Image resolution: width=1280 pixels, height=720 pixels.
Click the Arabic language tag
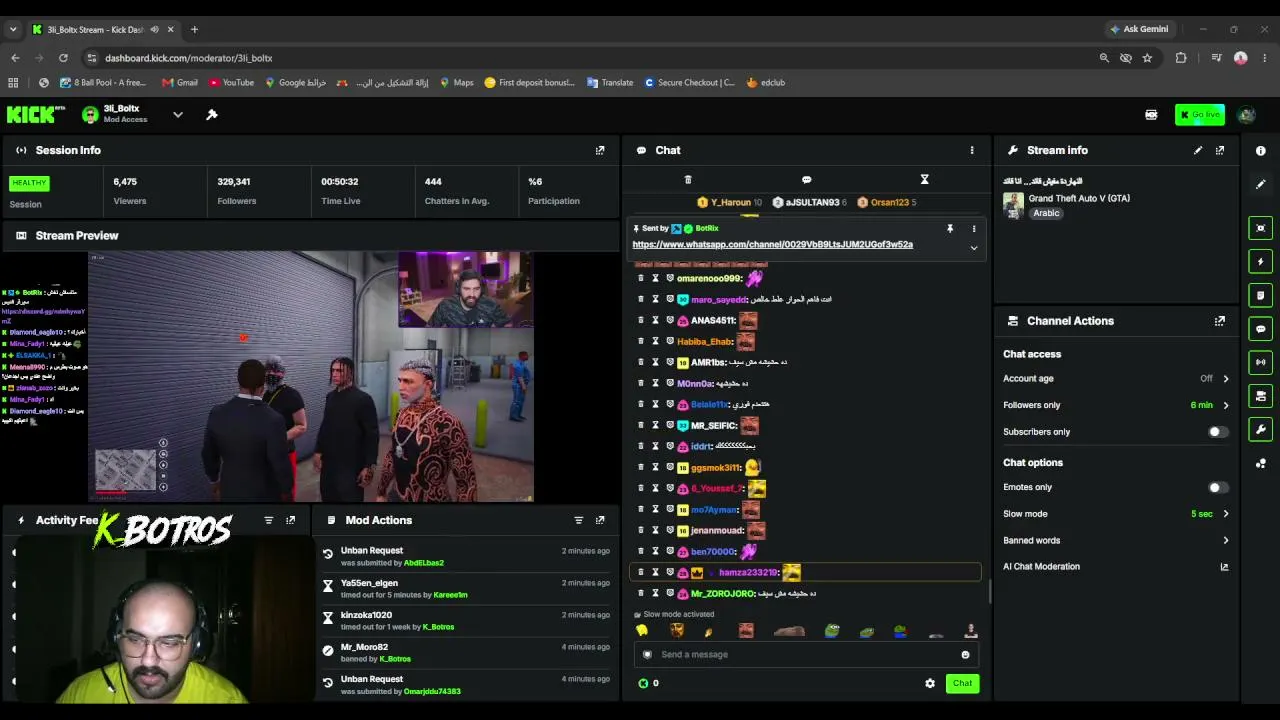tap(1046, 213)
